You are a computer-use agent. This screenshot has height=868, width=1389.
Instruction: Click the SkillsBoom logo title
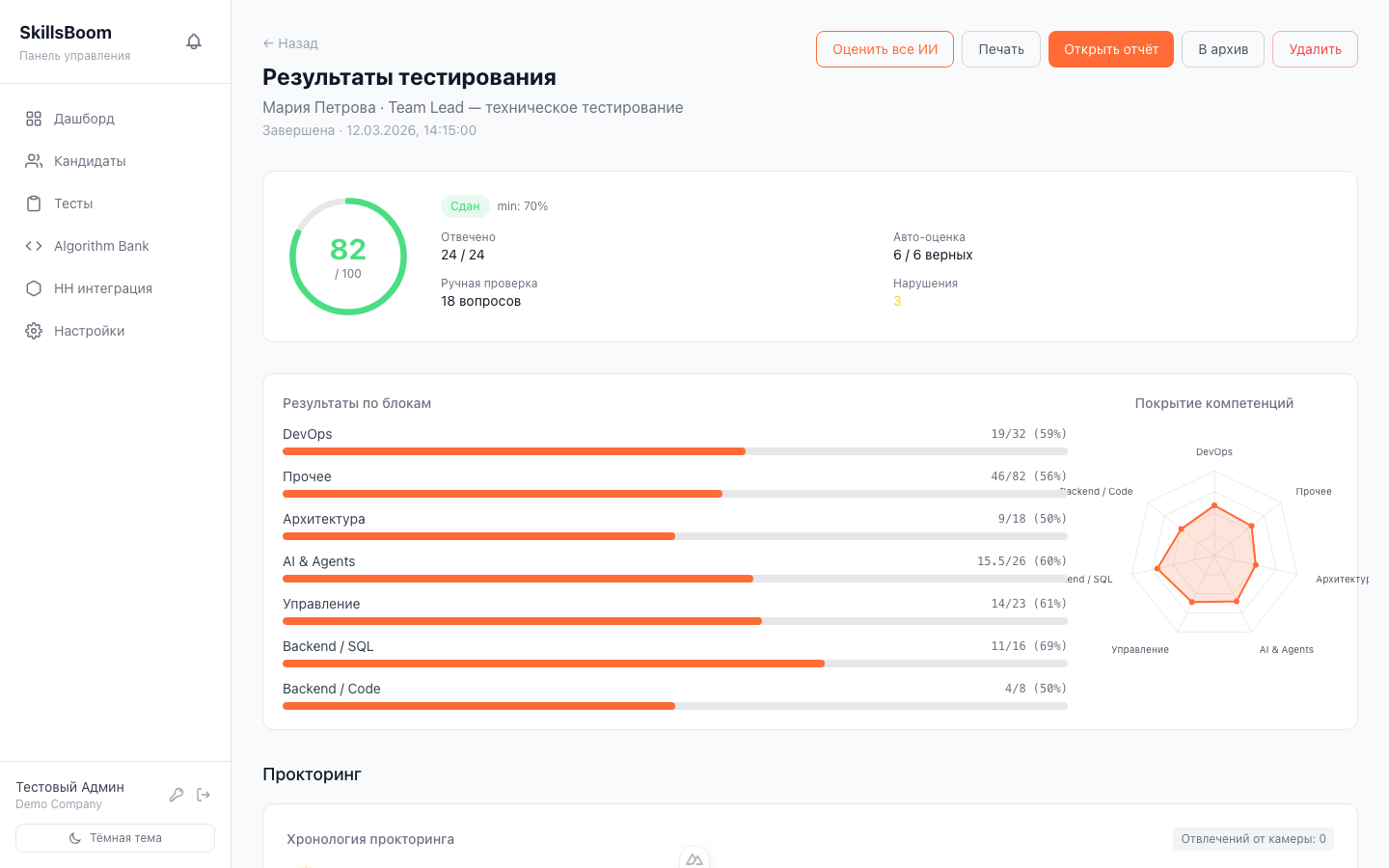click(x=66, y=33)
